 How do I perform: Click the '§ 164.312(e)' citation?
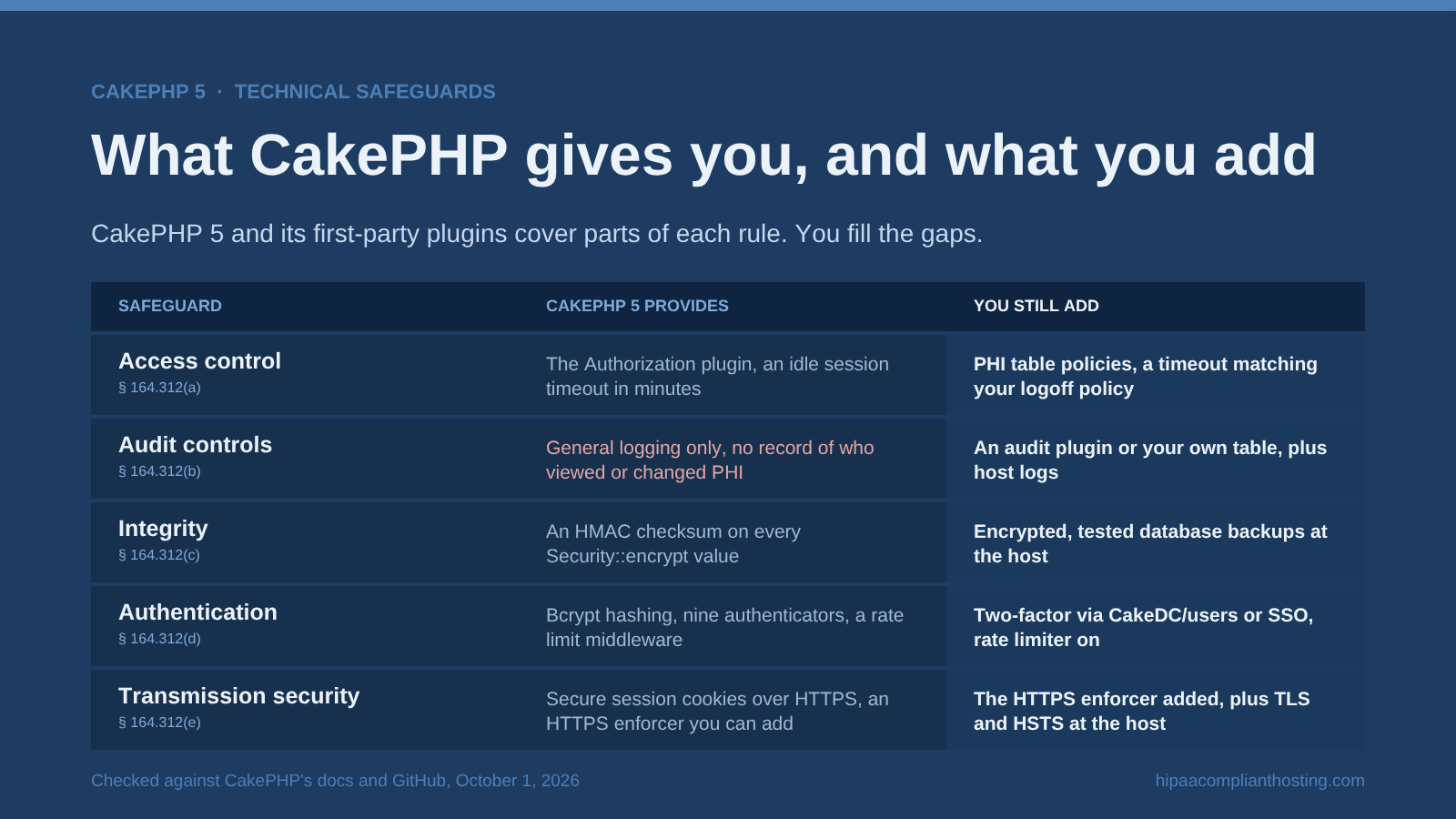coord(159,723)
